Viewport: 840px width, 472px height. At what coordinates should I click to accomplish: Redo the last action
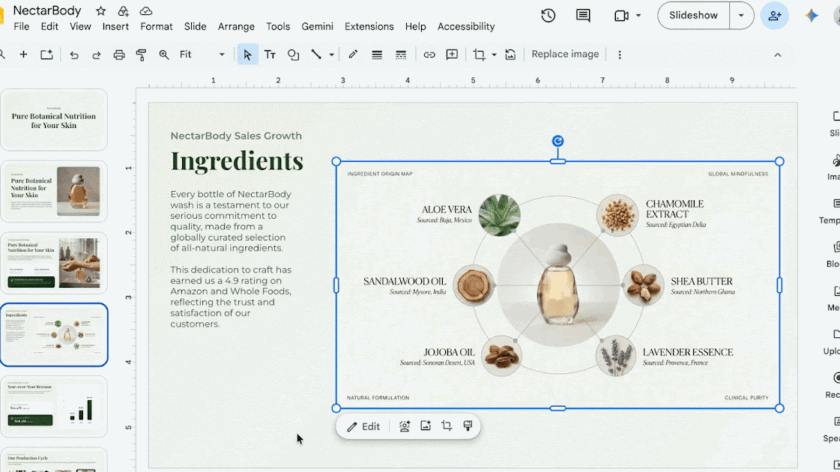point(96,55)
